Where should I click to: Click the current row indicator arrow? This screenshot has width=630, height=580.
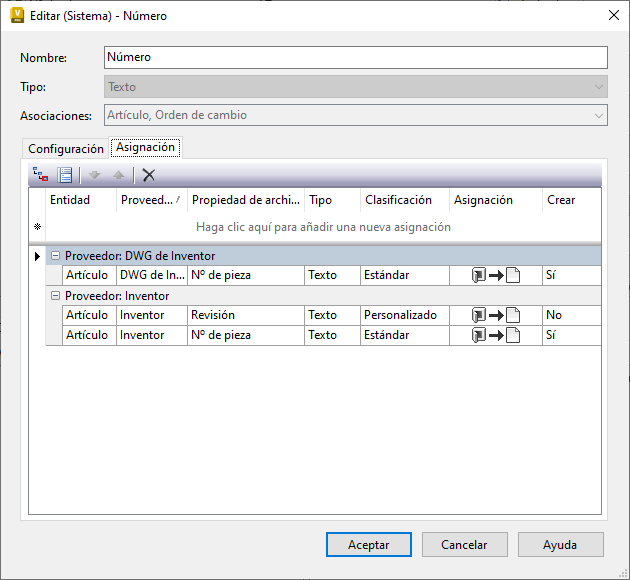click(37, 256)
